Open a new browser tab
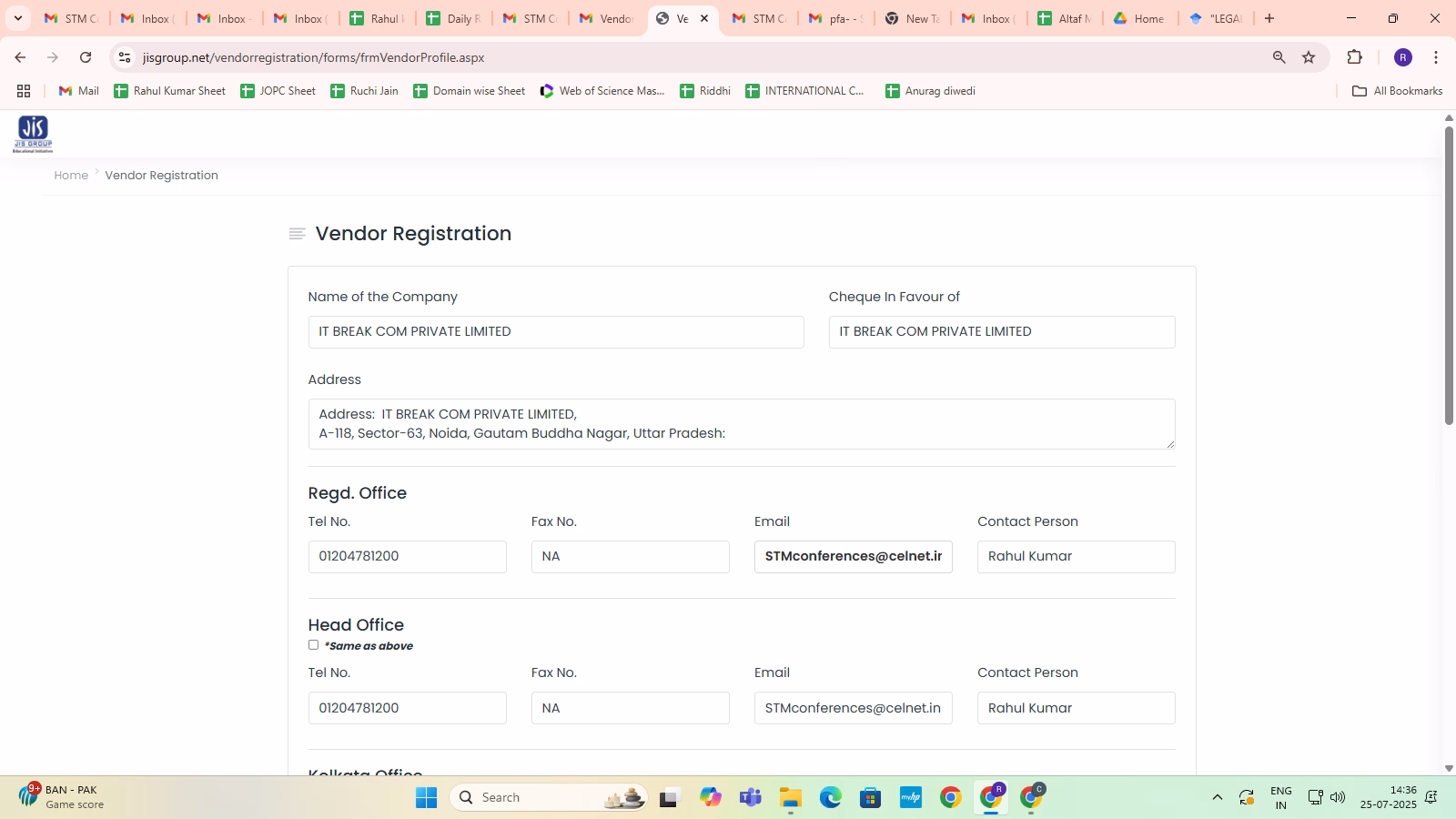This screenshot has height=819, width=1456. pos(1269,18)
